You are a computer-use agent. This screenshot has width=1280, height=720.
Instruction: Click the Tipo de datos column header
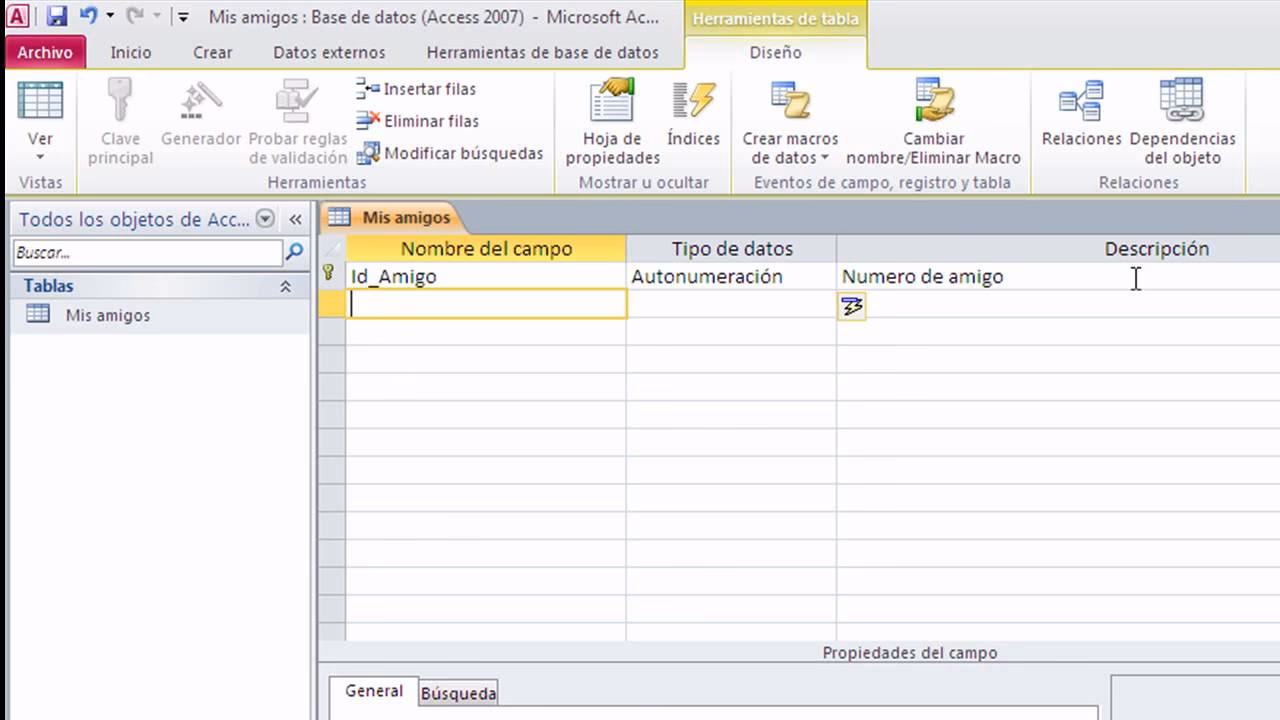pos(732,249)
